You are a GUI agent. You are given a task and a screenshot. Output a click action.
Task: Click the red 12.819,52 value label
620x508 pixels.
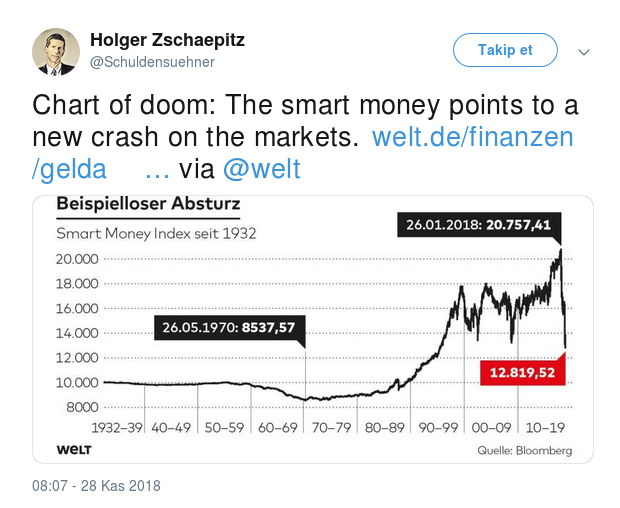pyautogui.click(x=522, y=372)
